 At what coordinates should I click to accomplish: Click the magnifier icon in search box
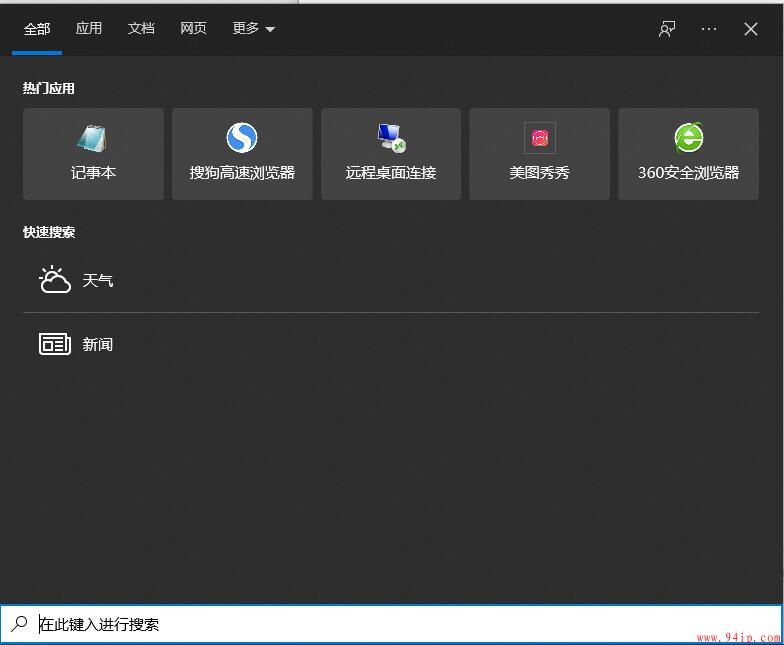pyautogui.click(x=20, y=624)
